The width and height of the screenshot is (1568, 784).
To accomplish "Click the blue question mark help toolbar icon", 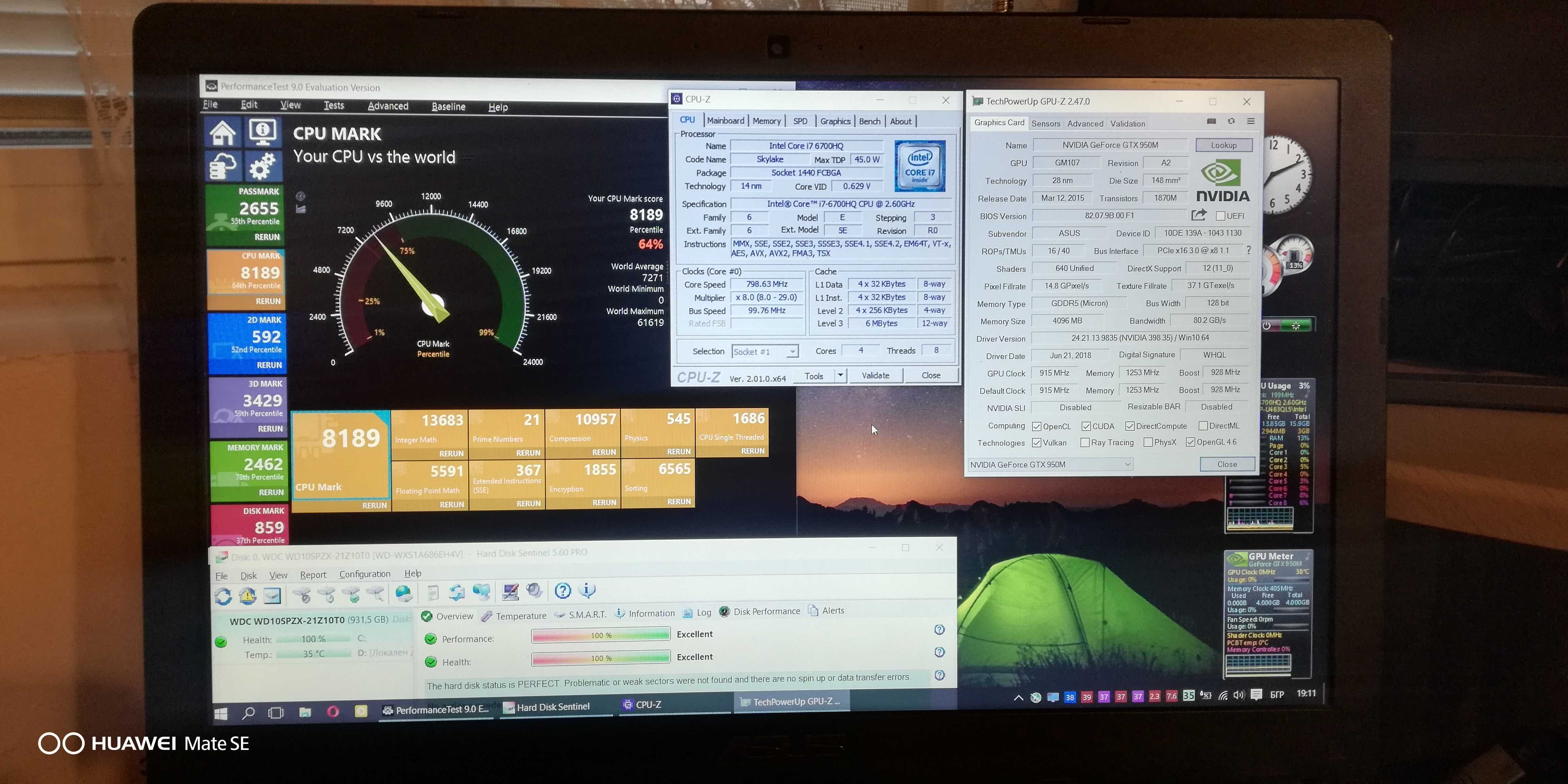I will click(563, 590).
